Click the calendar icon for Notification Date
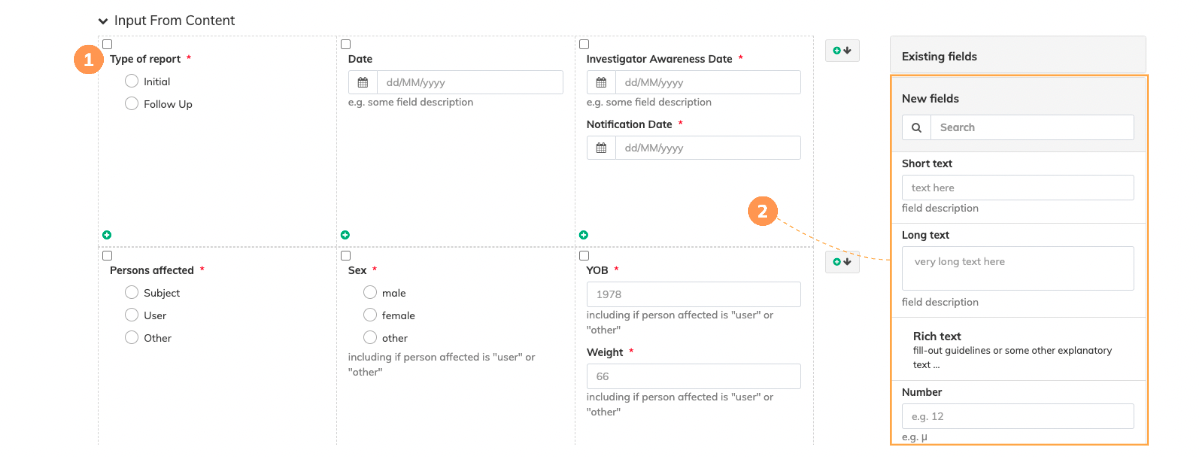This screenshot has width=1199, height=457. (x=601, y=148)
